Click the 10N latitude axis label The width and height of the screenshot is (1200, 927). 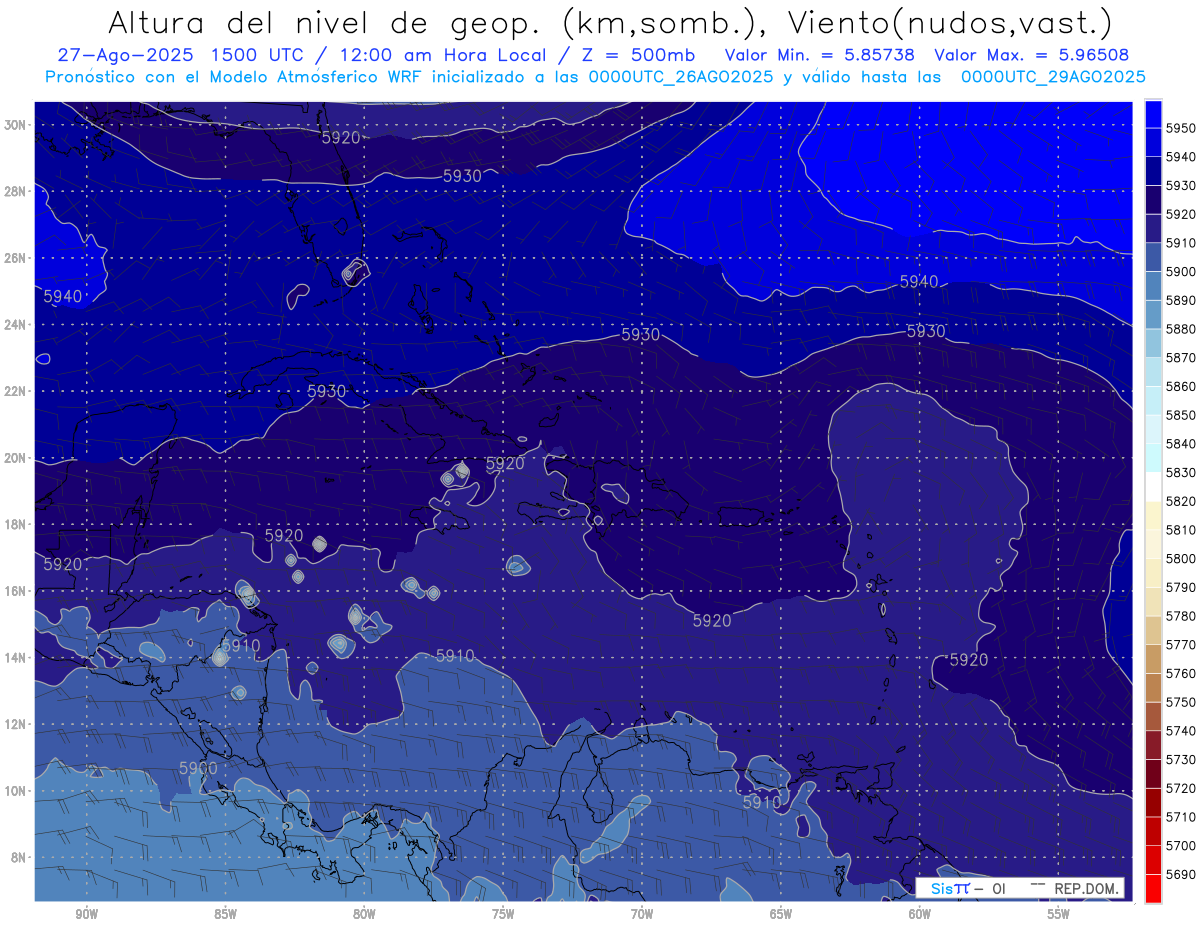(x=17, y=790)
